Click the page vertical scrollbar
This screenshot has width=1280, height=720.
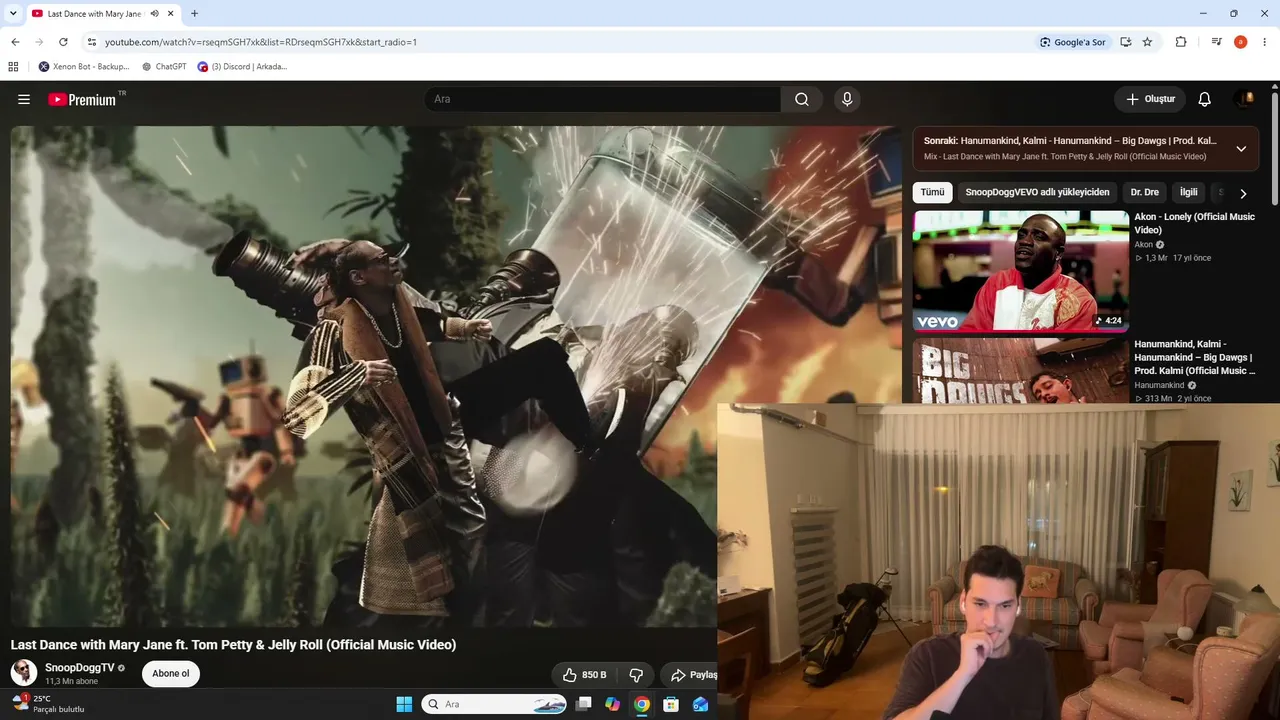tap(1275, 150)
